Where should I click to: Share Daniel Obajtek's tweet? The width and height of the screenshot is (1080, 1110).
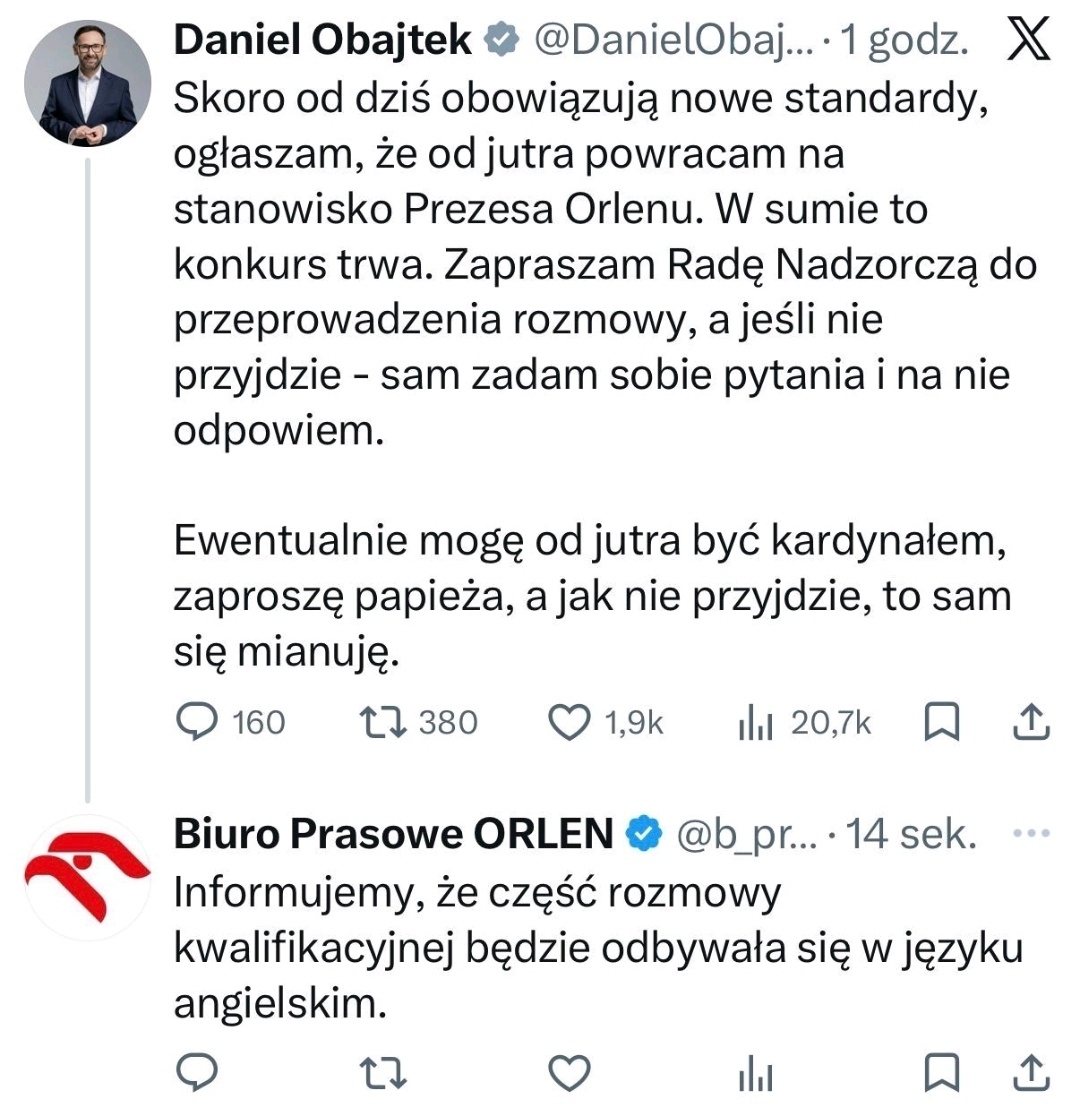point(1031,722)
